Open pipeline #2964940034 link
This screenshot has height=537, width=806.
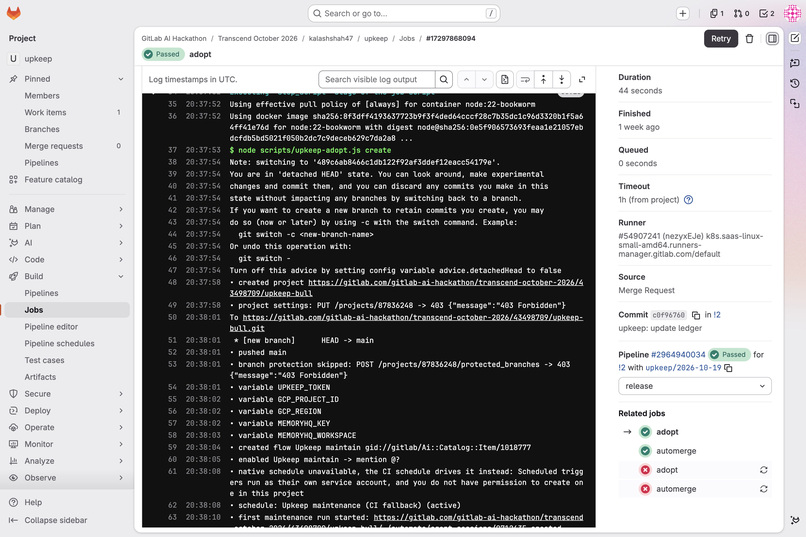click(x=678, y=355)
